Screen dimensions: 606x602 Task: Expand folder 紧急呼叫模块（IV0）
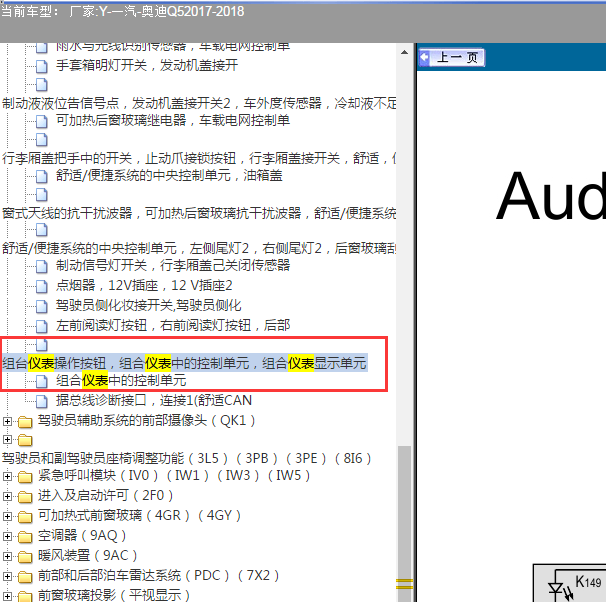click(7, 476)
